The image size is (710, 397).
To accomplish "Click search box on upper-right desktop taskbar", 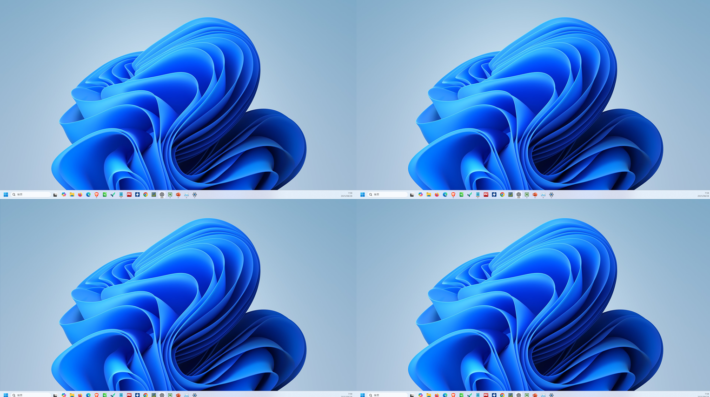I will click(388, 195).
